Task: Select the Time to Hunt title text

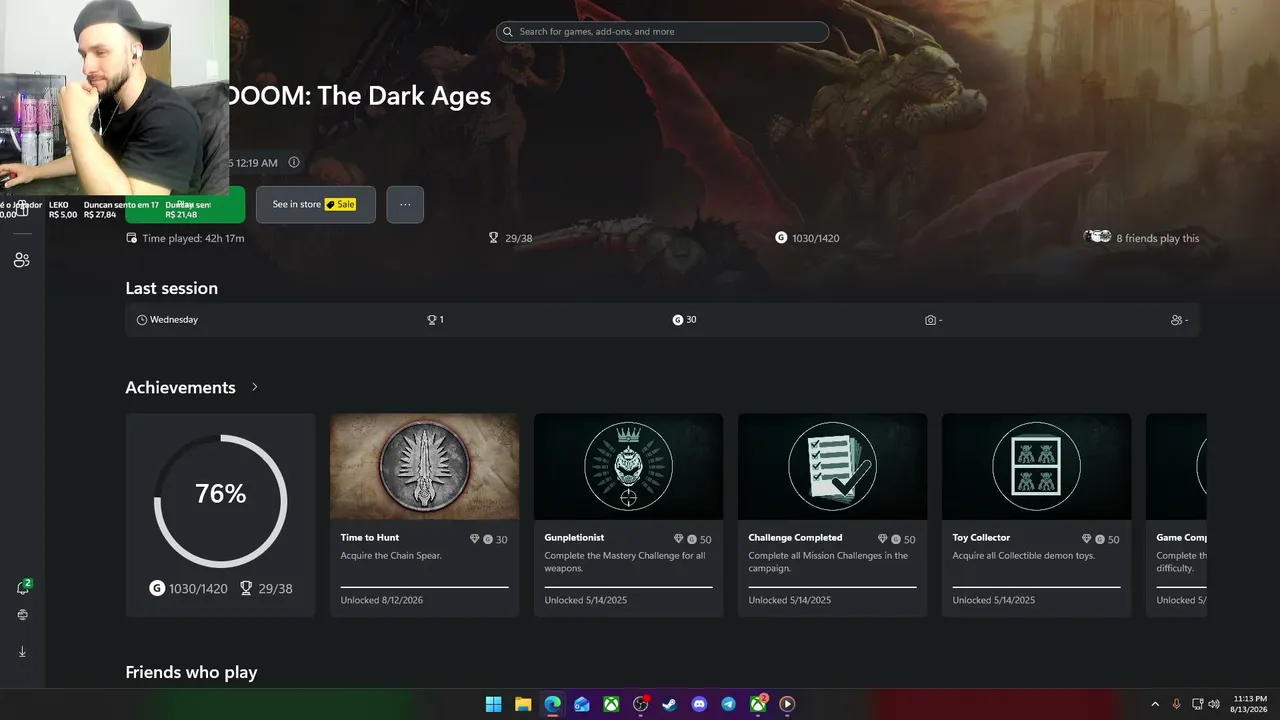Action: coord(370,538)
